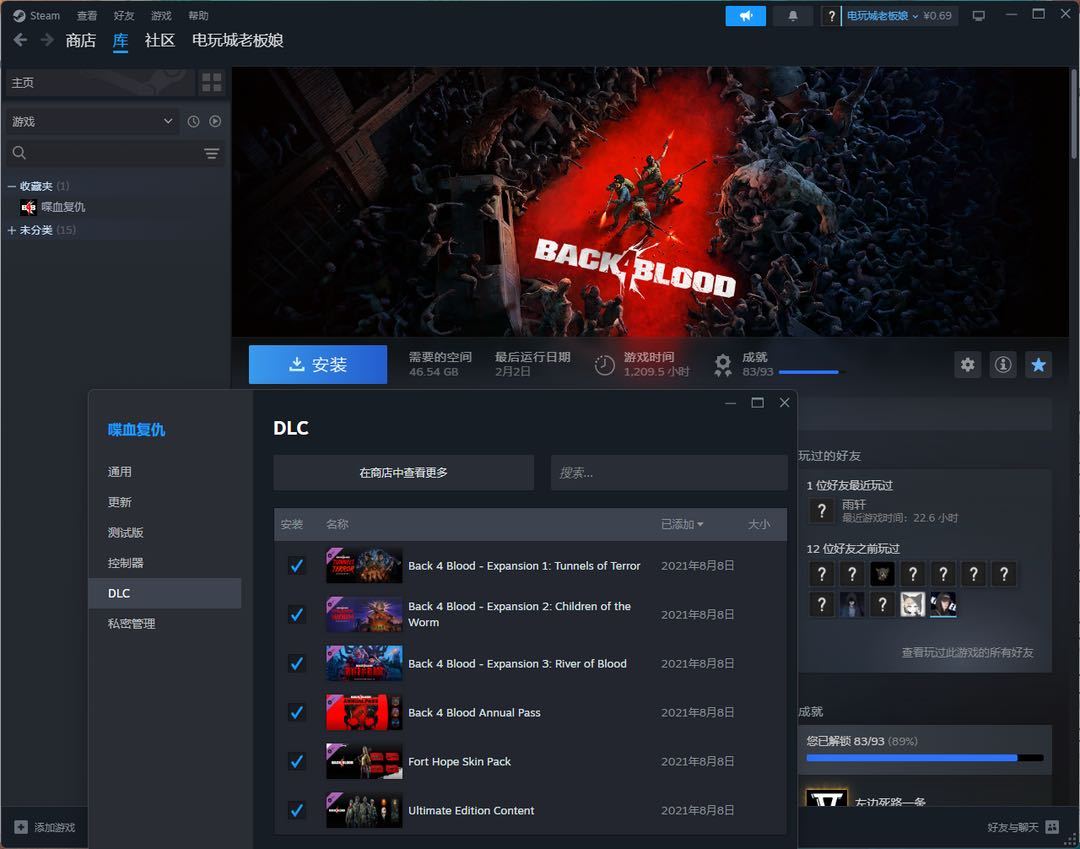Minimize the DLC properties dialog
This screenshot has height=849, width=1080.
[x=731, y=403]
